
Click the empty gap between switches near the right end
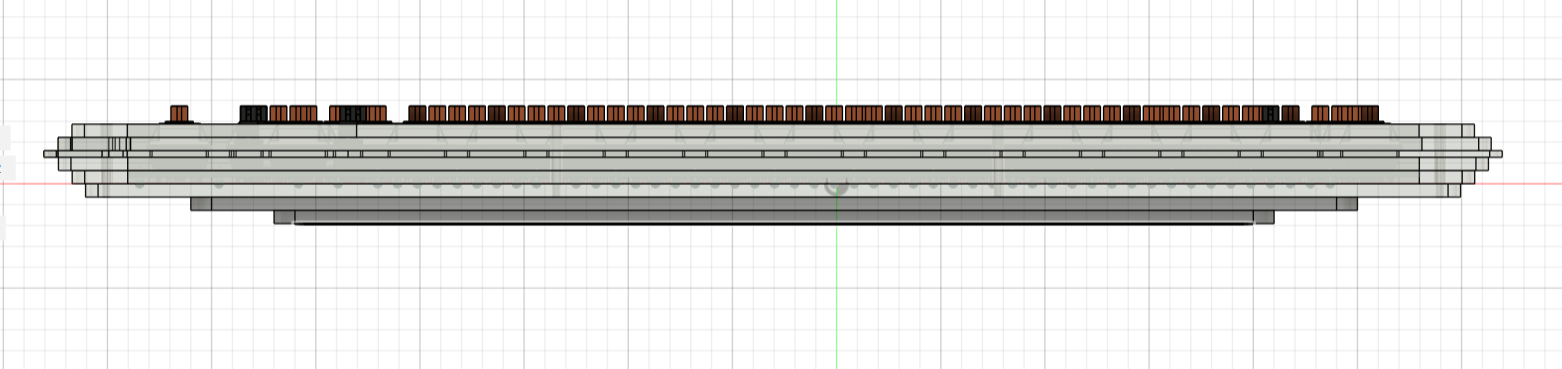pos(1305,113)
